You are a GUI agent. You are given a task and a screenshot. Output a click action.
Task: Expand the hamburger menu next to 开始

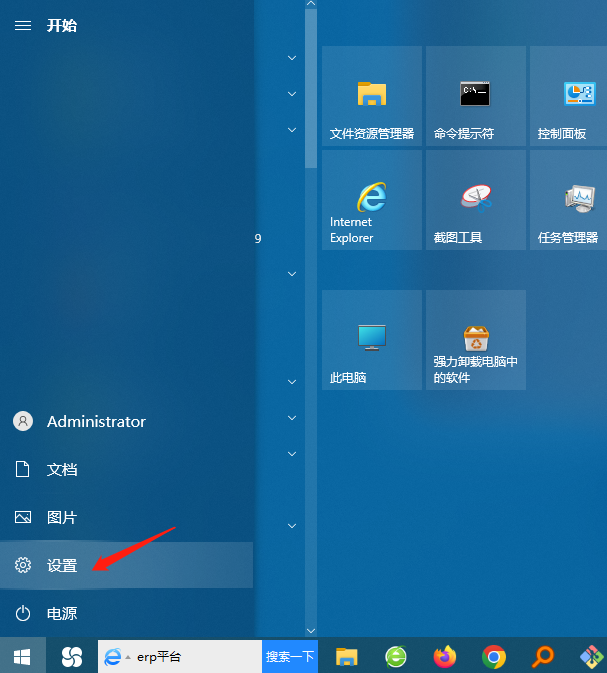click(22, 25)
